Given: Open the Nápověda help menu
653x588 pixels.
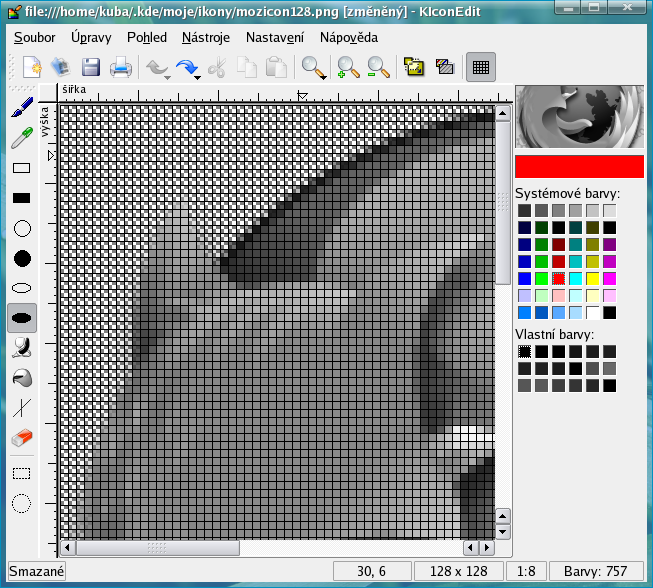Looking at the screenshot, I should (x=349, y=38).
